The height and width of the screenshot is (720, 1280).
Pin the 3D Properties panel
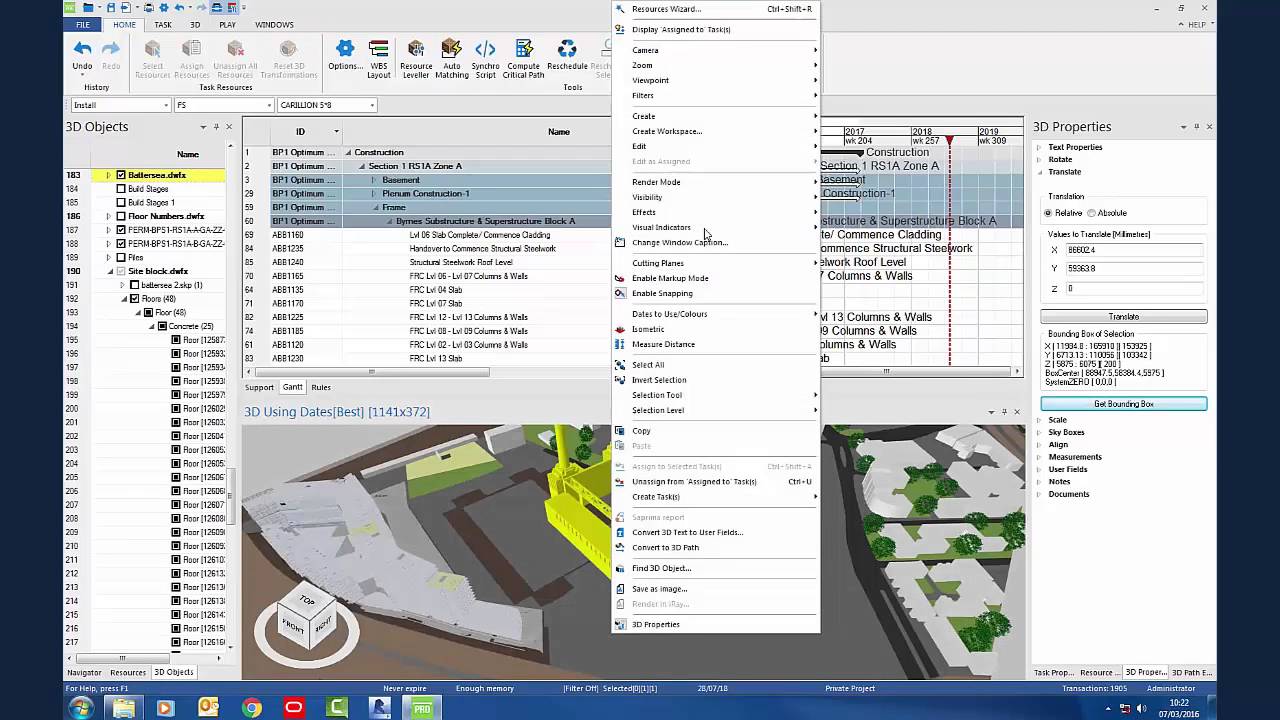1196,127
